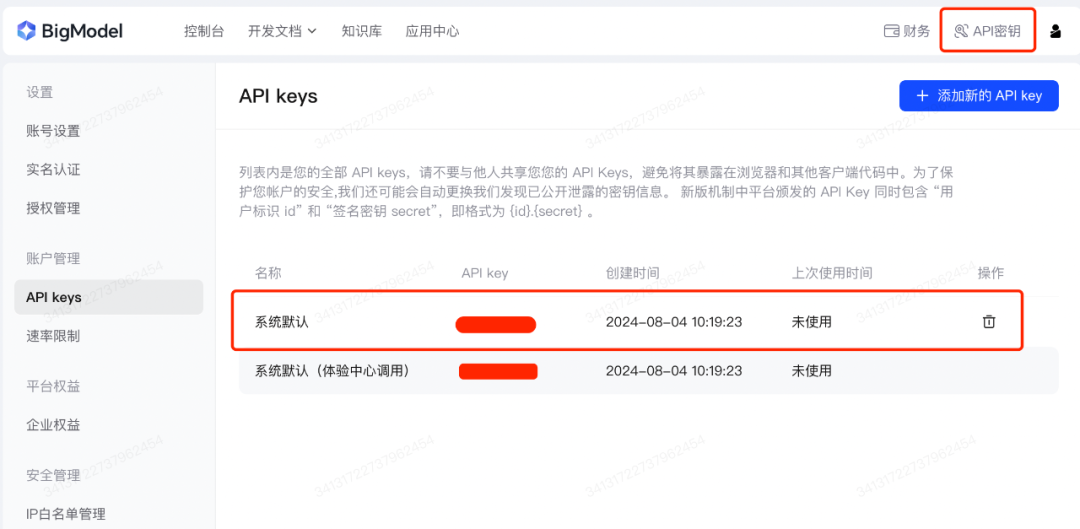Open IP白名单管理 in the sidebar
This screenshot has width=1080, height=529.
(x=65, y=514)
